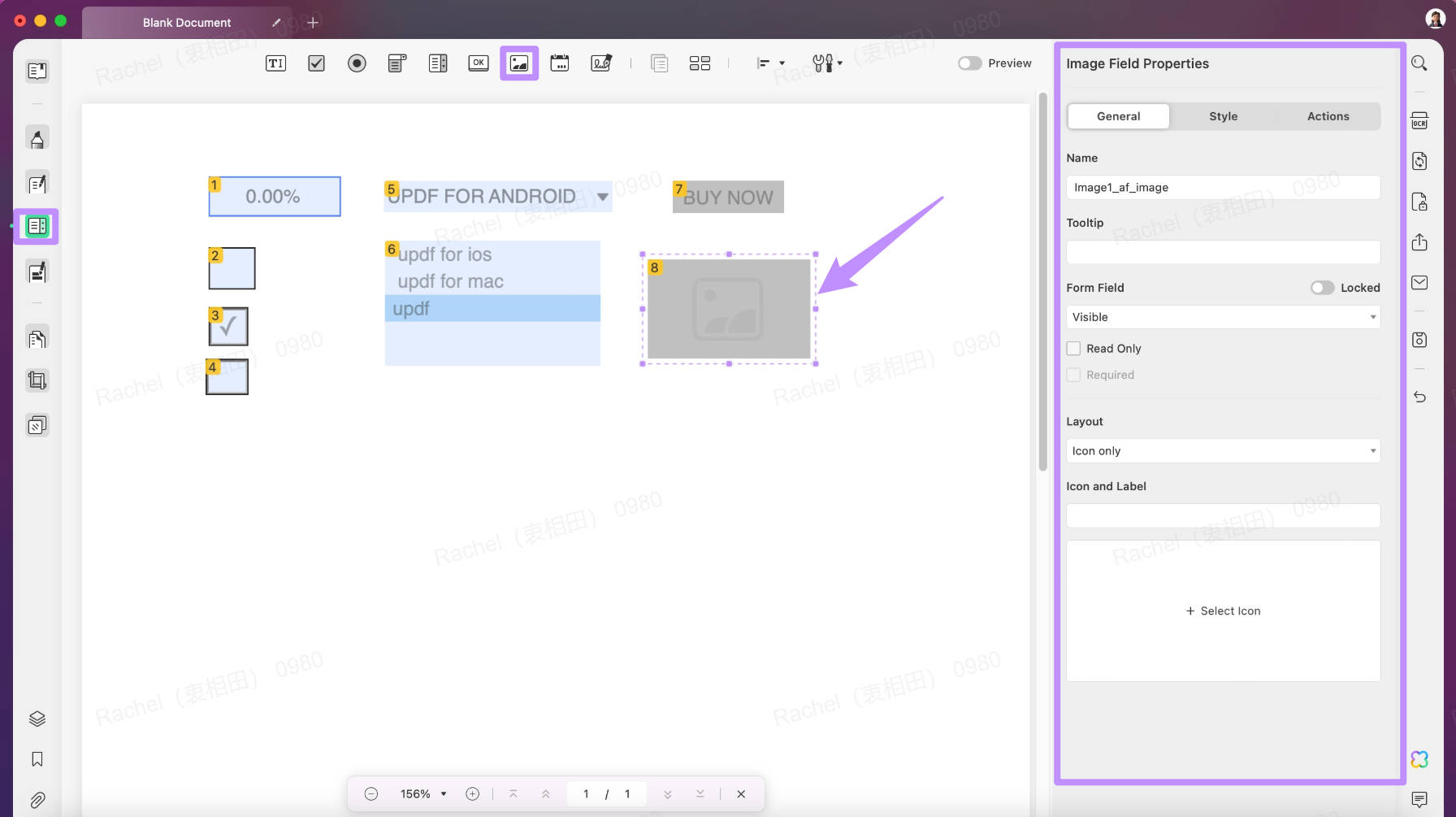Select the Text Field tool
This screenshot has width=1456, height=817.
click(x=275, y=63)
